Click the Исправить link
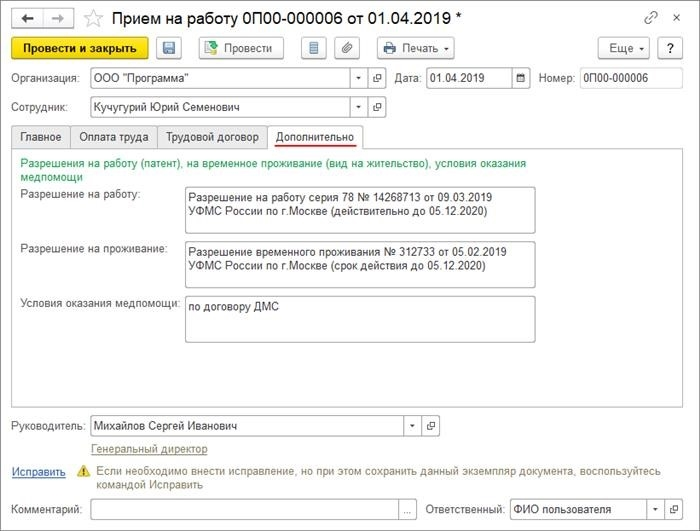 point(38,472)
